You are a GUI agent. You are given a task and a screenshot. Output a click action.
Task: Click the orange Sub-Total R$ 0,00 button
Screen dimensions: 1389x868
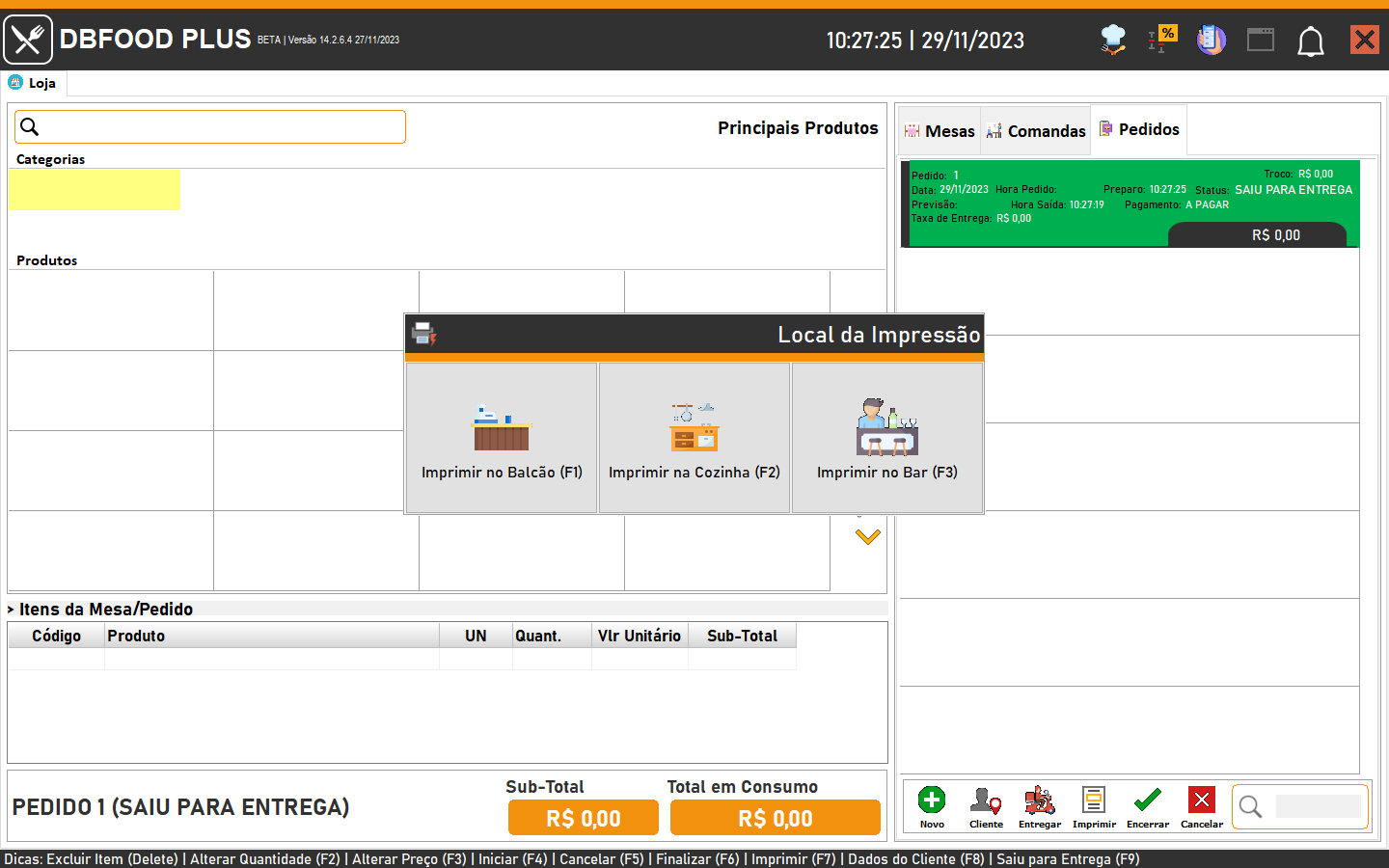pyautogui.click(x=584, y=818)
